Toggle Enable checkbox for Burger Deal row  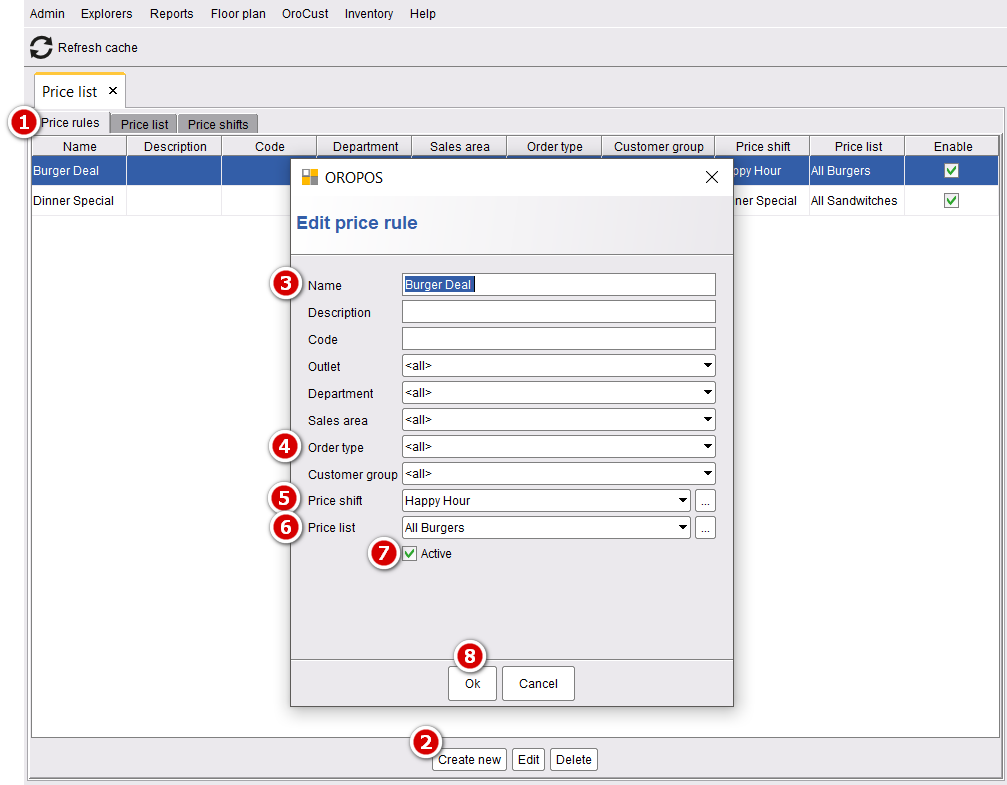(x=951, y=170)
